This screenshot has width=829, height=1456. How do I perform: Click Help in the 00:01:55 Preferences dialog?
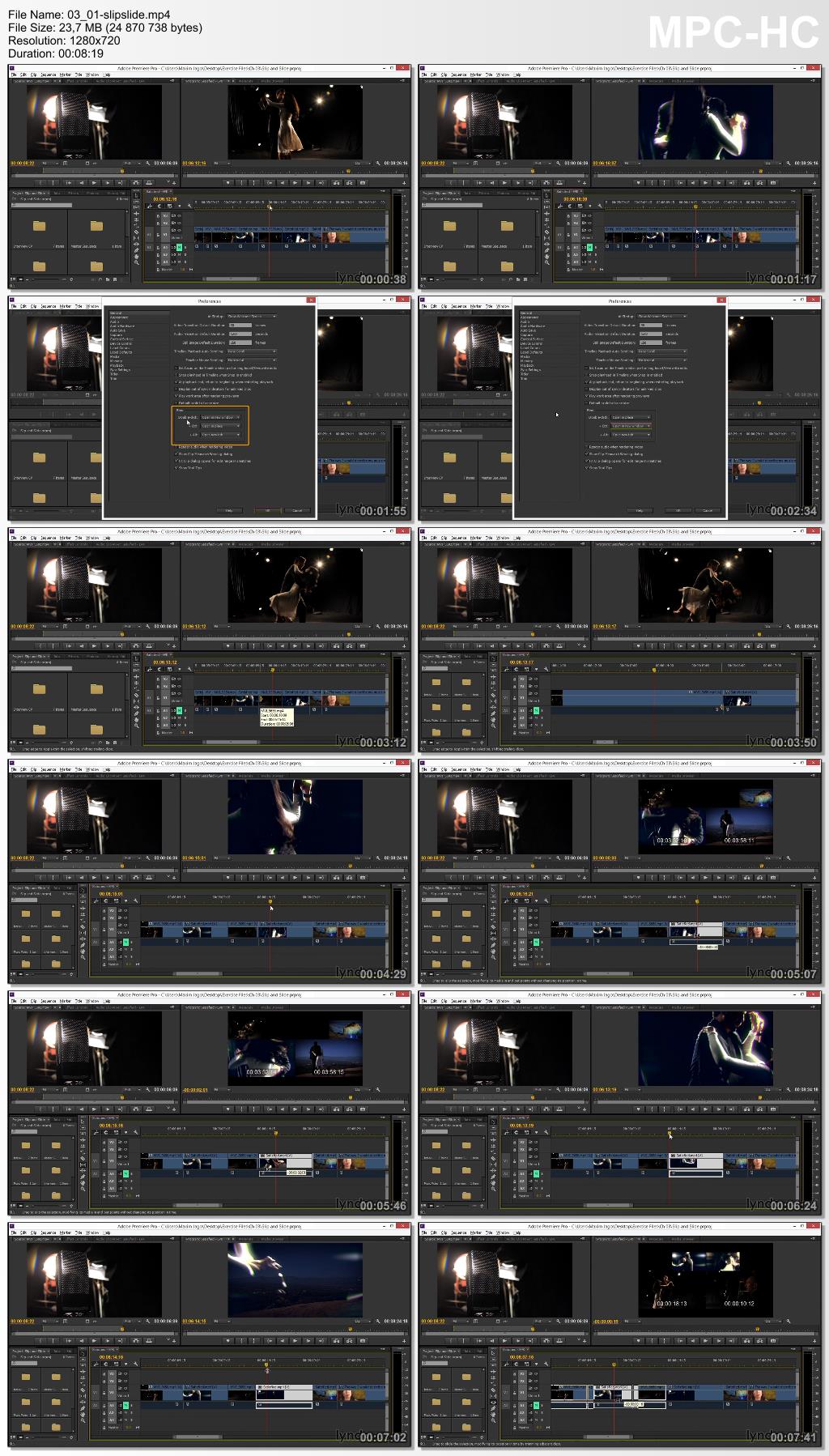click(x=229, y=510)
